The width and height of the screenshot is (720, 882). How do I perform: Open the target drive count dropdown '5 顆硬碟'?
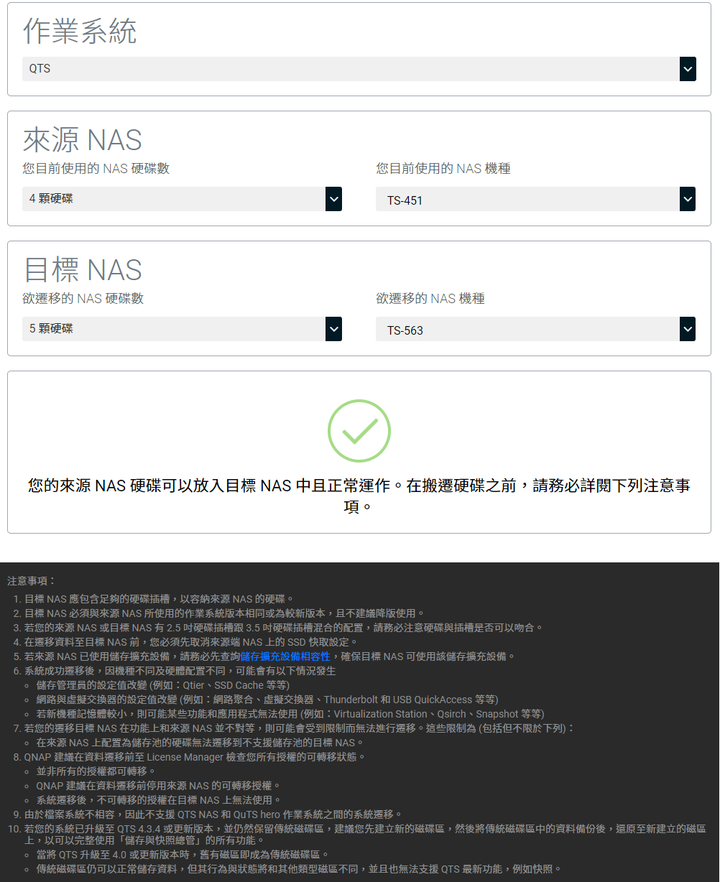click(x=182, y=329)
